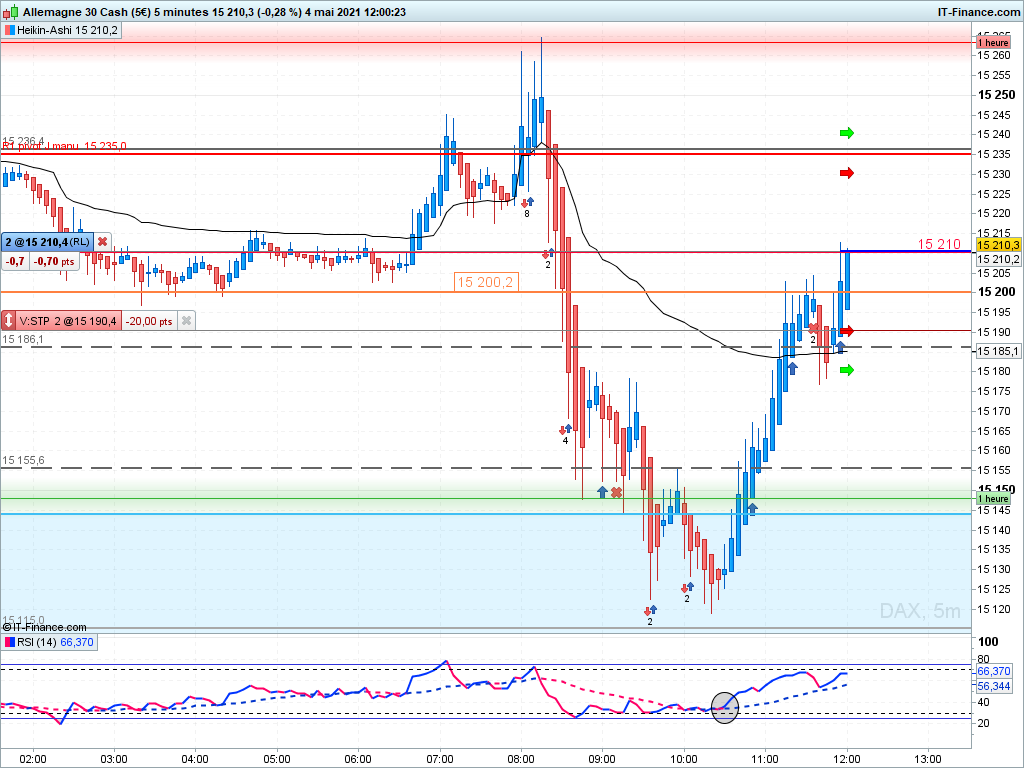Screen dimensions: 1024x768
Task: Click the grey circle marker on RSI panel
Action: [x=724, y=708]
